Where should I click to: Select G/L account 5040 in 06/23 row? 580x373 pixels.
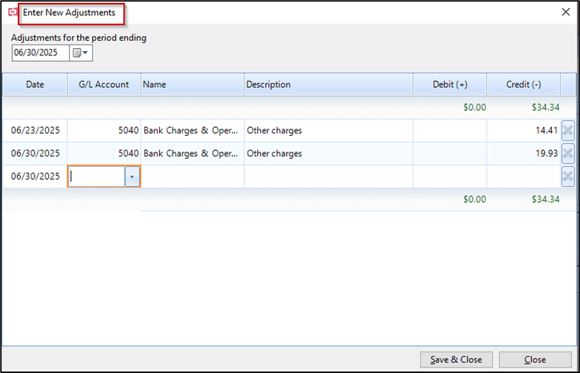104,130
